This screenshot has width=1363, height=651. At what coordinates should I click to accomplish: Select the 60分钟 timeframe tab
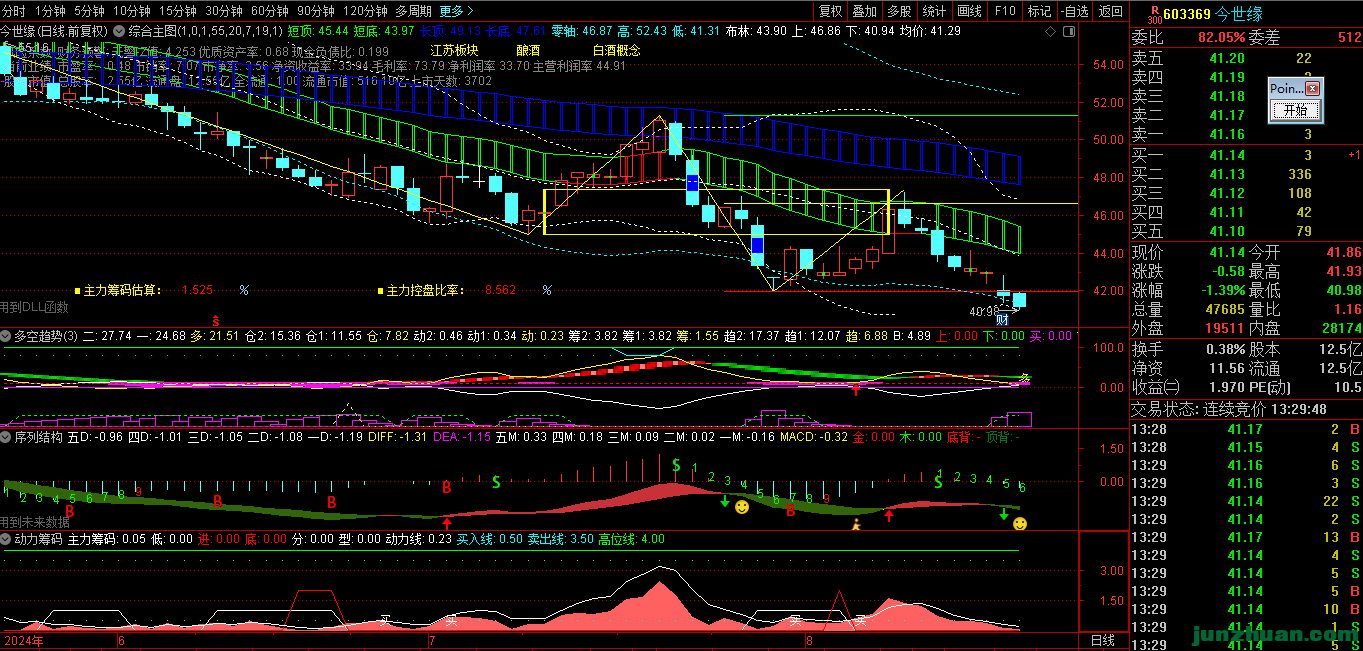point(270,11)
